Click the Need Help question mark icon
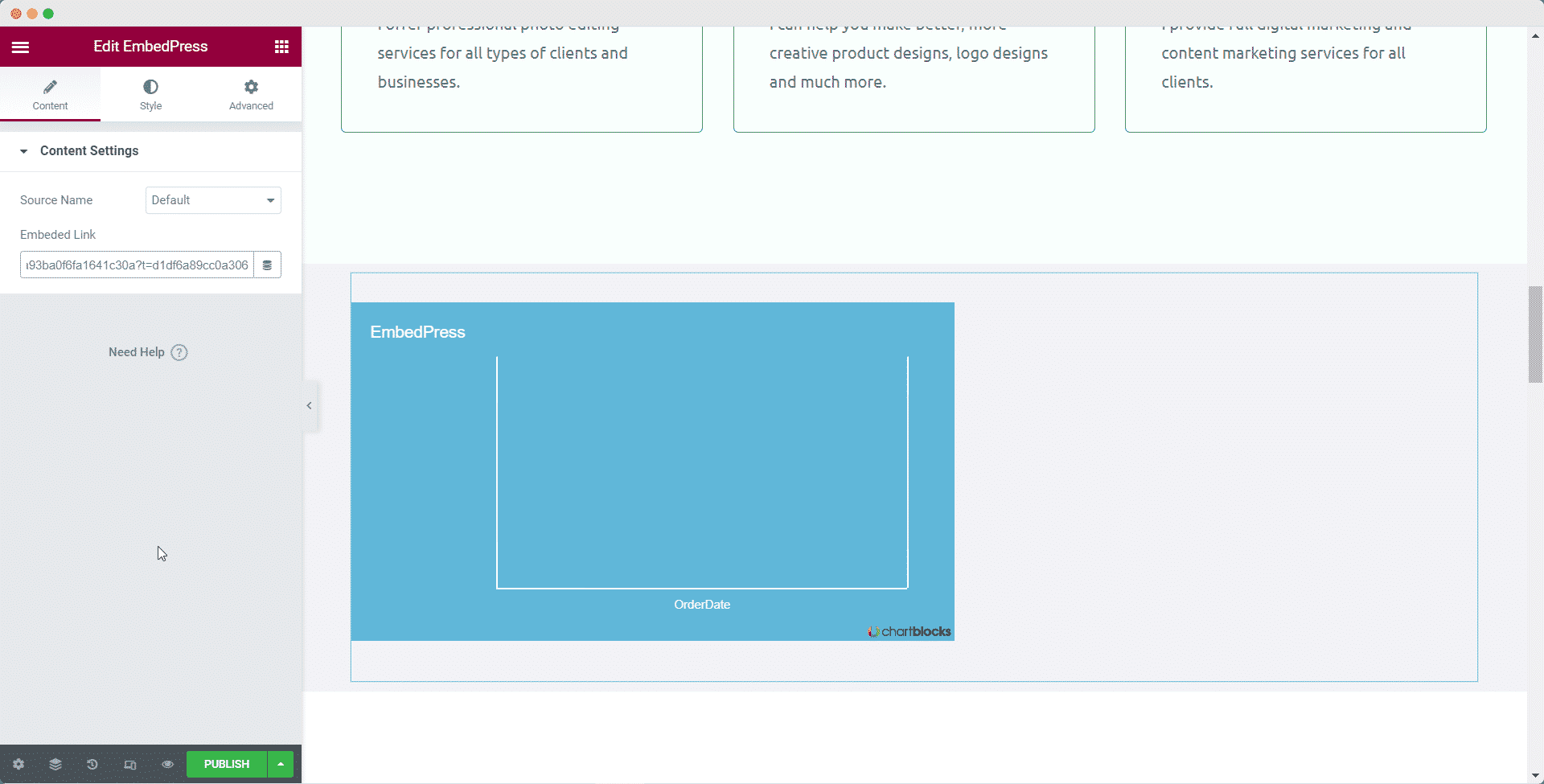This screenshot has width=1544, height=784. 179,352
